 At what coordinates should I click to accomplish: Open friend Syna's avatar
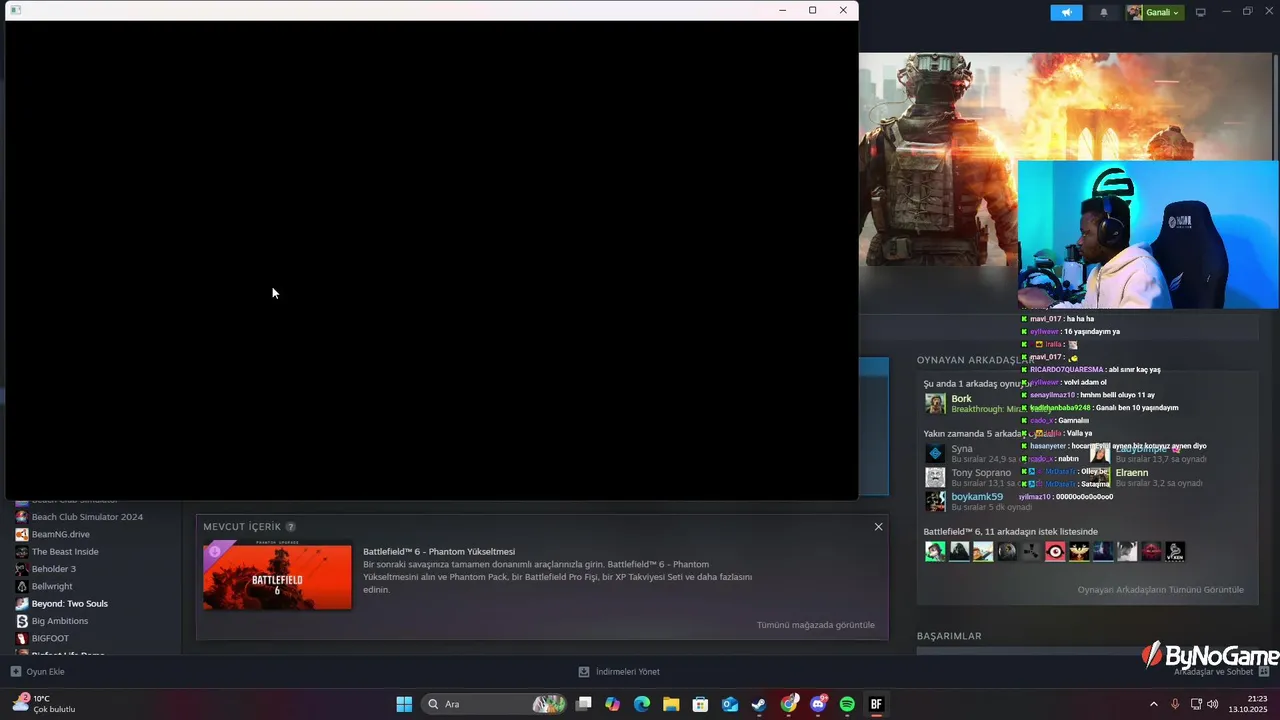click(935, 453)
